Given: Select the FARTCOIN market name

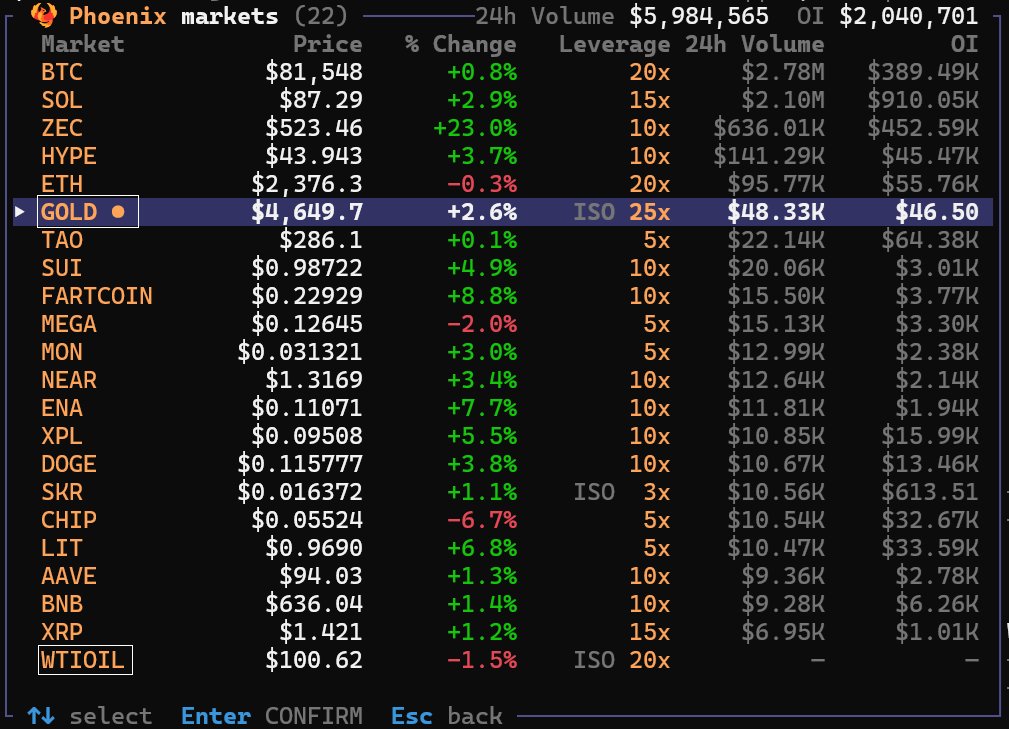Looking at the screenshot, I should point(97,296).
